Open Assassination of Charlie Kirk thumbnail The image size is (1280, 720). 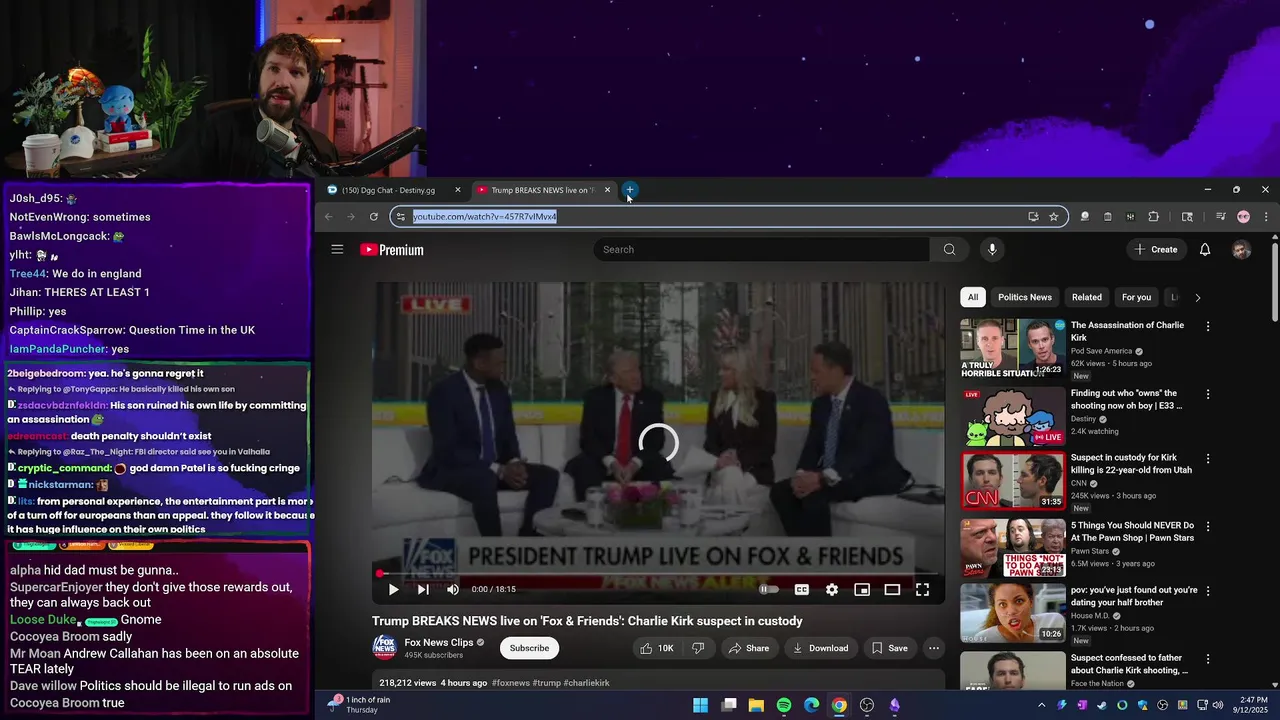[1013, 348]
